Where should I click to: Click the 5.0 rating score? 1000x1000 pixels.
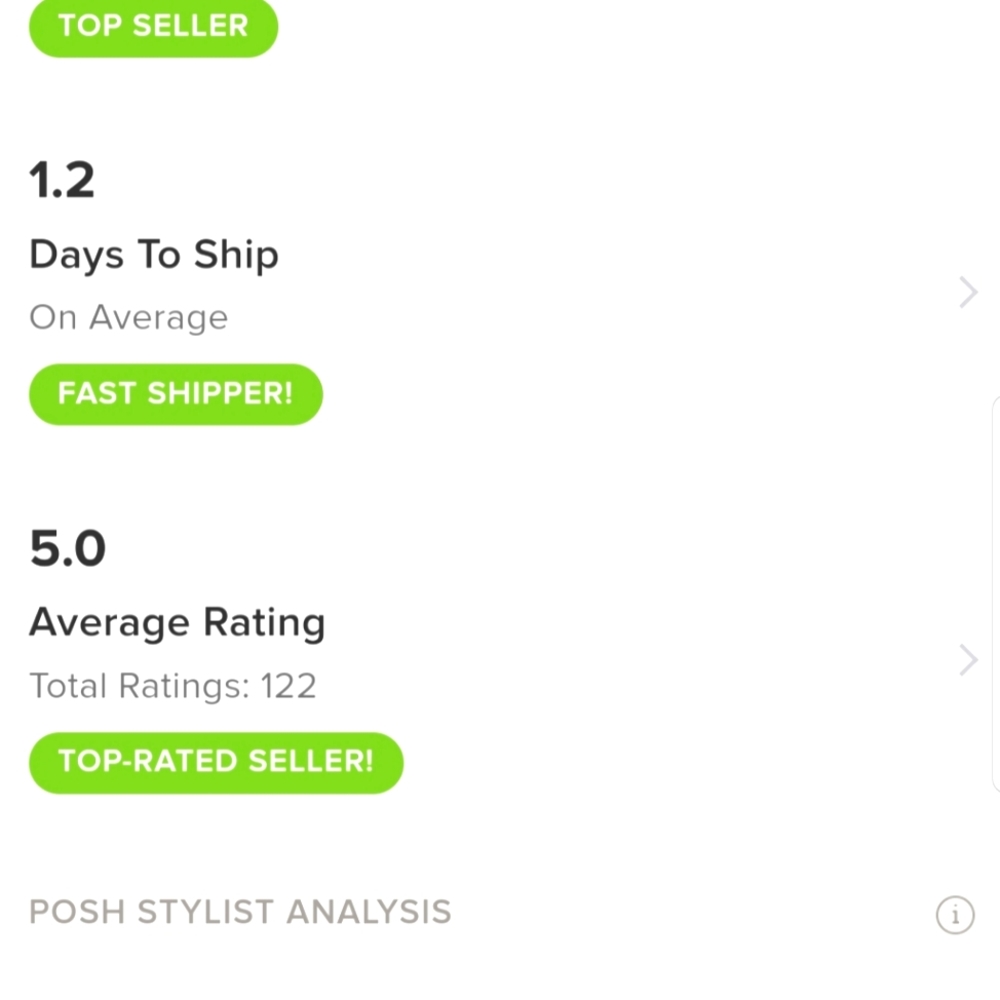click(x=67, y=548)
